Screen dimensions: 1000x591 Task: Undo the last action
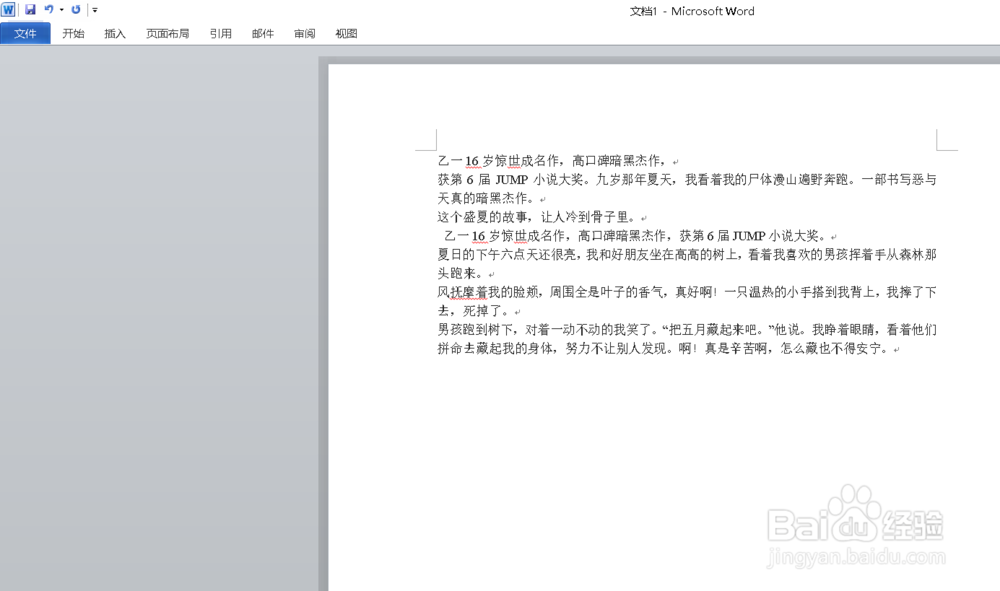(47, 9)
